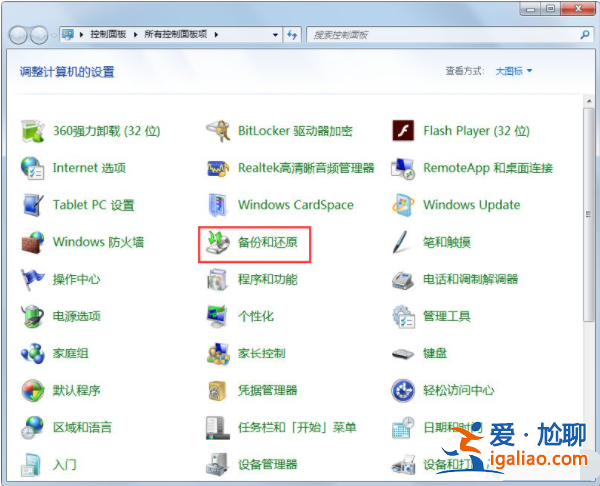Select the 控制面板 breadcrumb segment
Viewport: 600px width, 486px height.
[x=108, y=34]
